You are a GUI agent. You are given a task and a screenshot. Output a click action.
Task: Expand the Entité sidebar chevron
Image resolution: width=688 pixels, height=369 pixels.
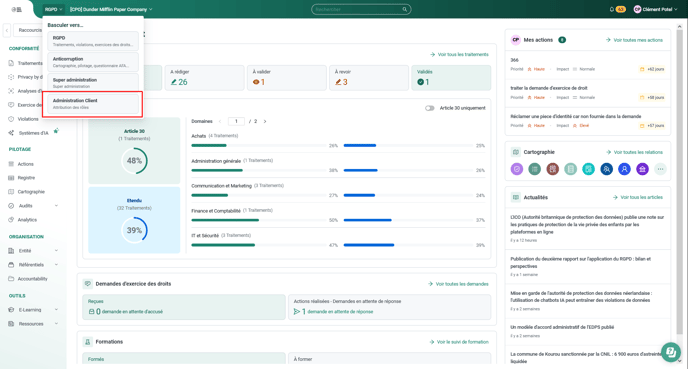(56, 251)
